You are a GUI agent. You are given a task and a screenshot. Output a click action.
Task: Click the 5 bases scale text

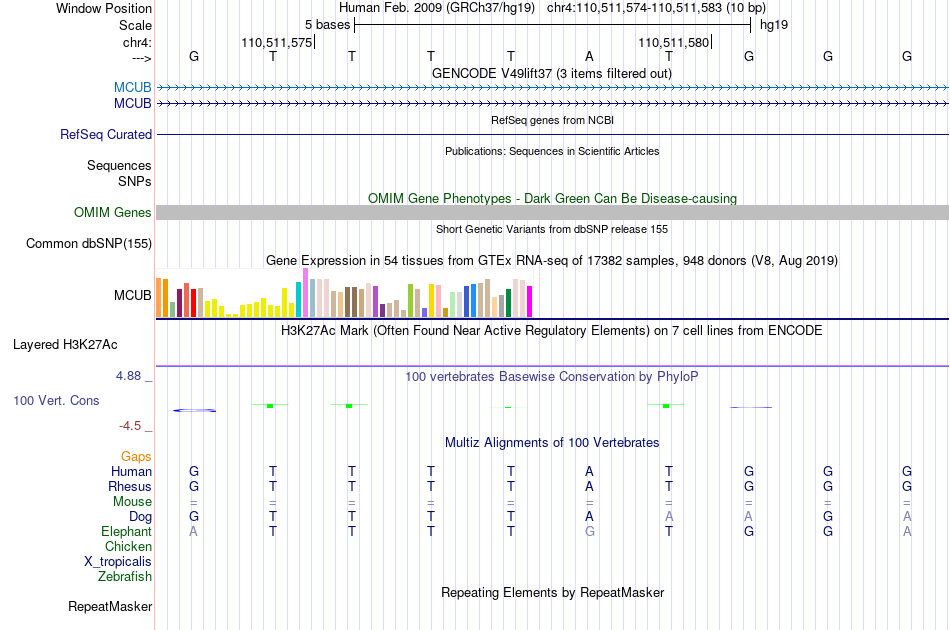click(327, 25)
